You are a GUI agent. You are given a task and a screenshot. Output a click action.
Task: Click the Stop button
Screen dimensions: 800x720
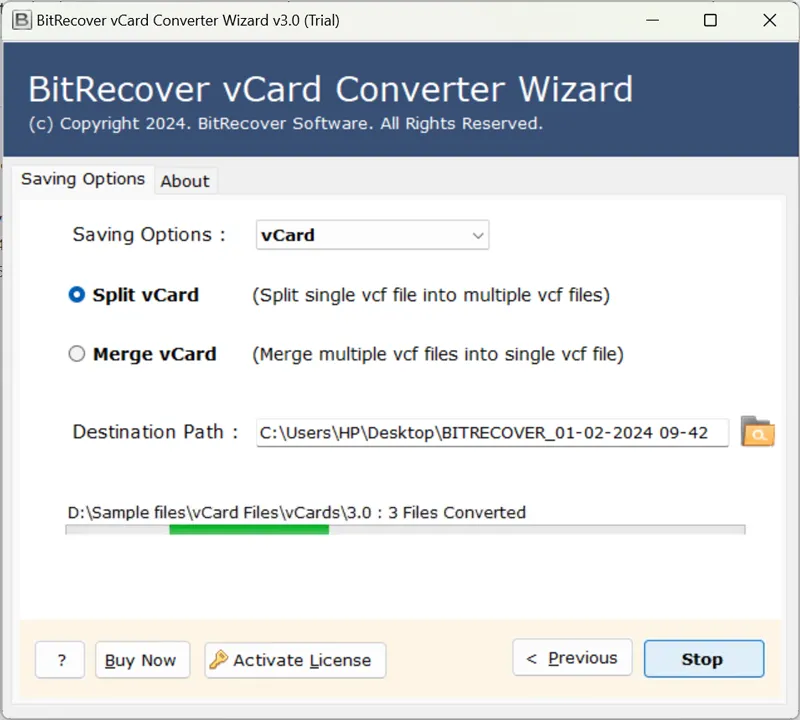click(x=704, y=659)
